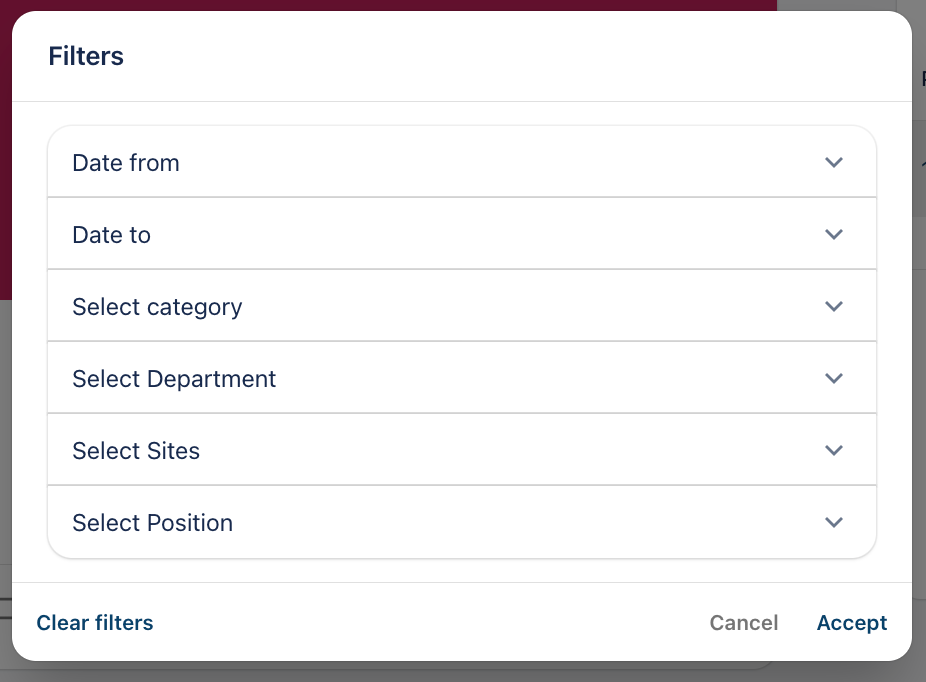The width and height of the screenshot is (926, 682).
Task: Click the chevron arrow in Select Position row
Action: (834, 522)
